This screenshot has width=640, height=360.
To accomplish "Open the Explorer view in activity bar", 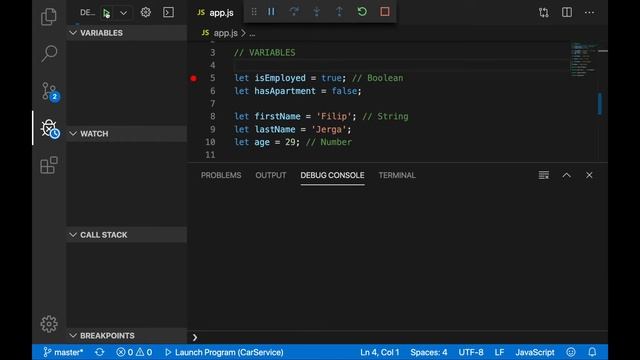I will click(49, 16).
